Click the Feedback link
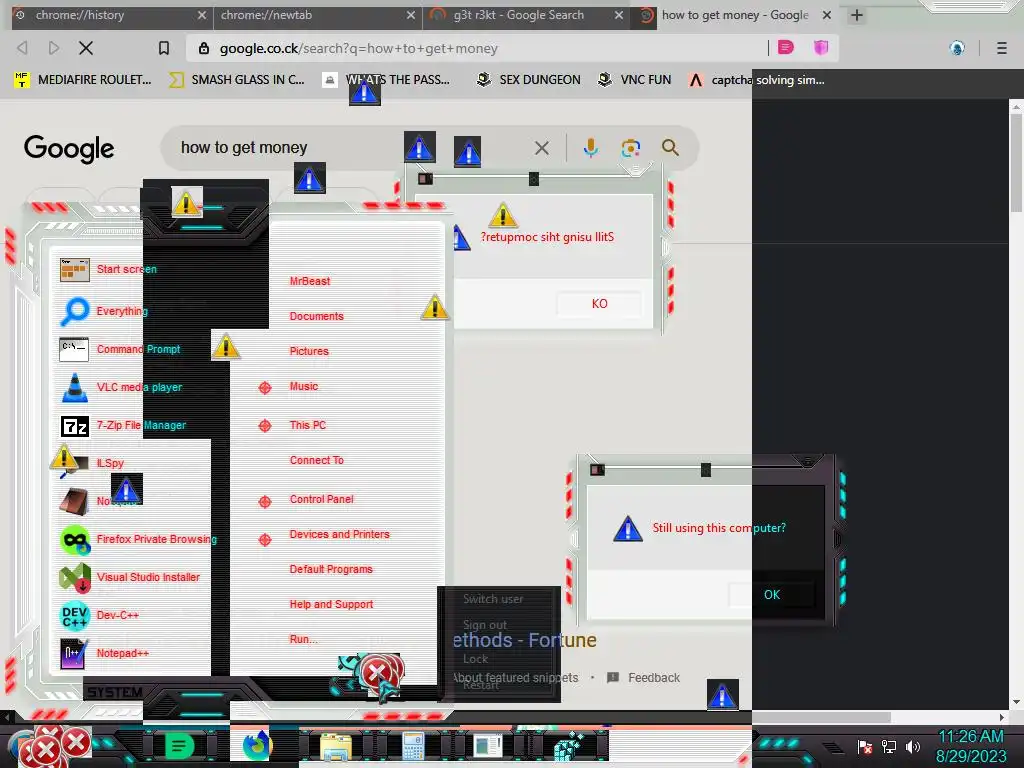The image size is (1024, 768). click(x=644, y=678)
